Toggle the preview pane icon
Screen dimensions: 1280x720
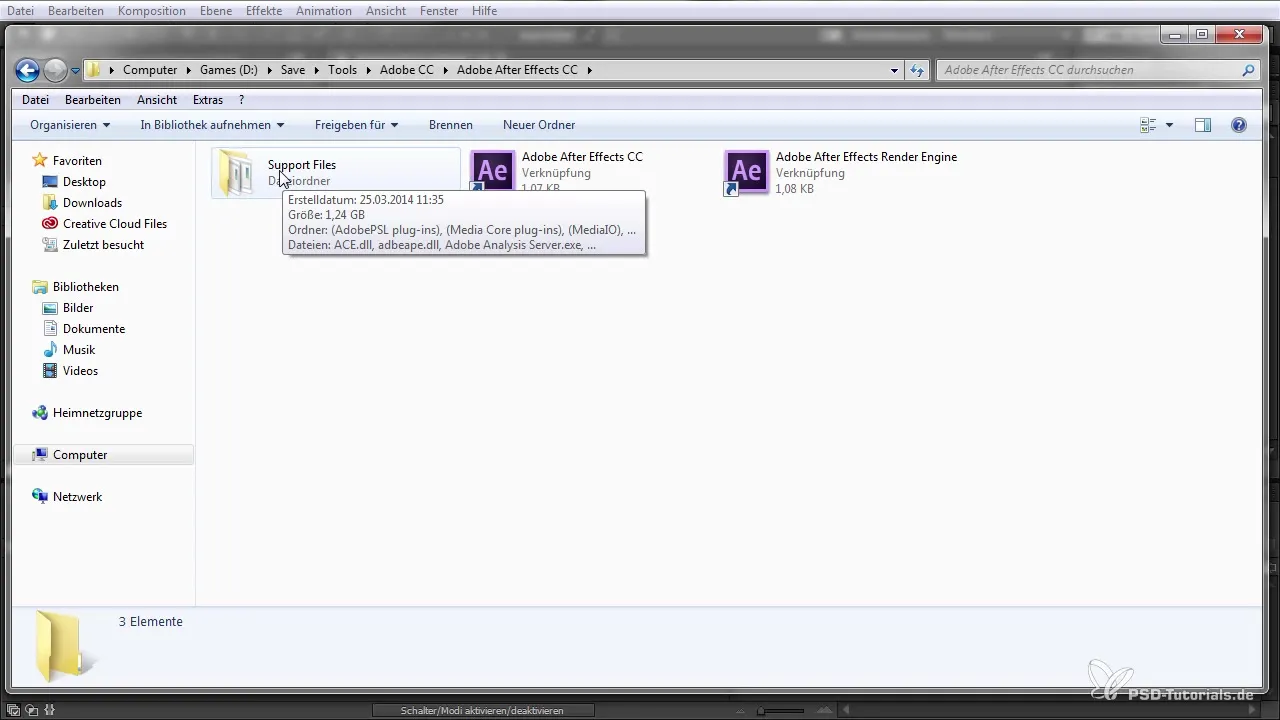coord(1203,125)
